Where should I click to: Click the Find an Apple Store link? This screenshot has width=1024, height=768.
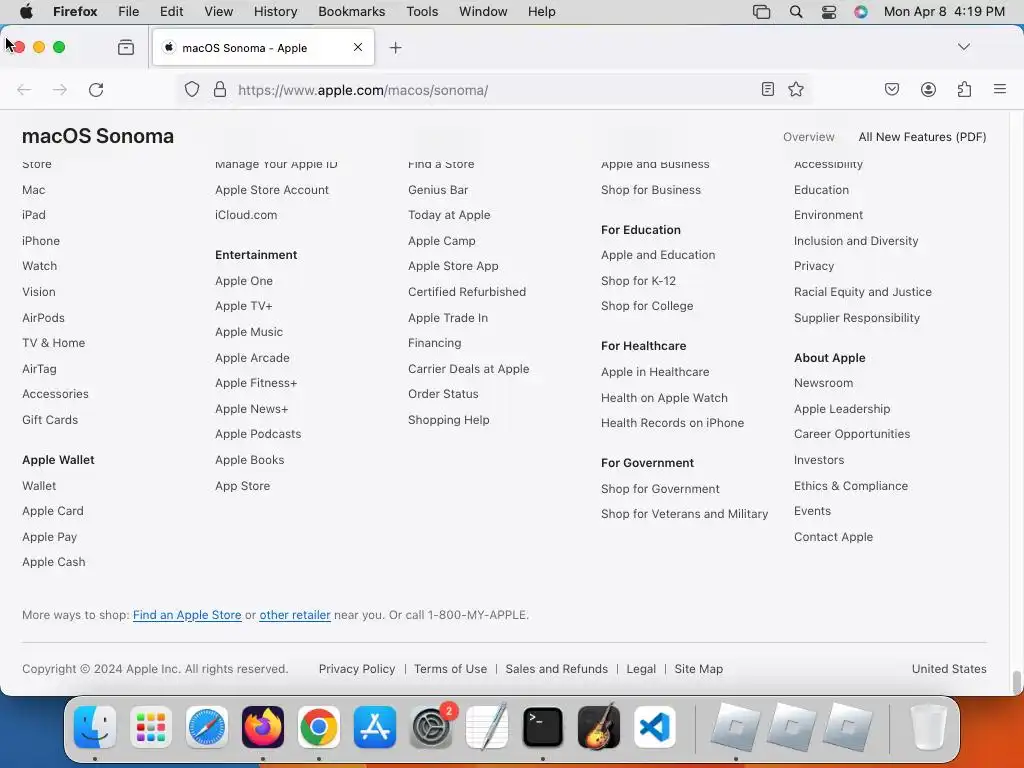point(187,615)
